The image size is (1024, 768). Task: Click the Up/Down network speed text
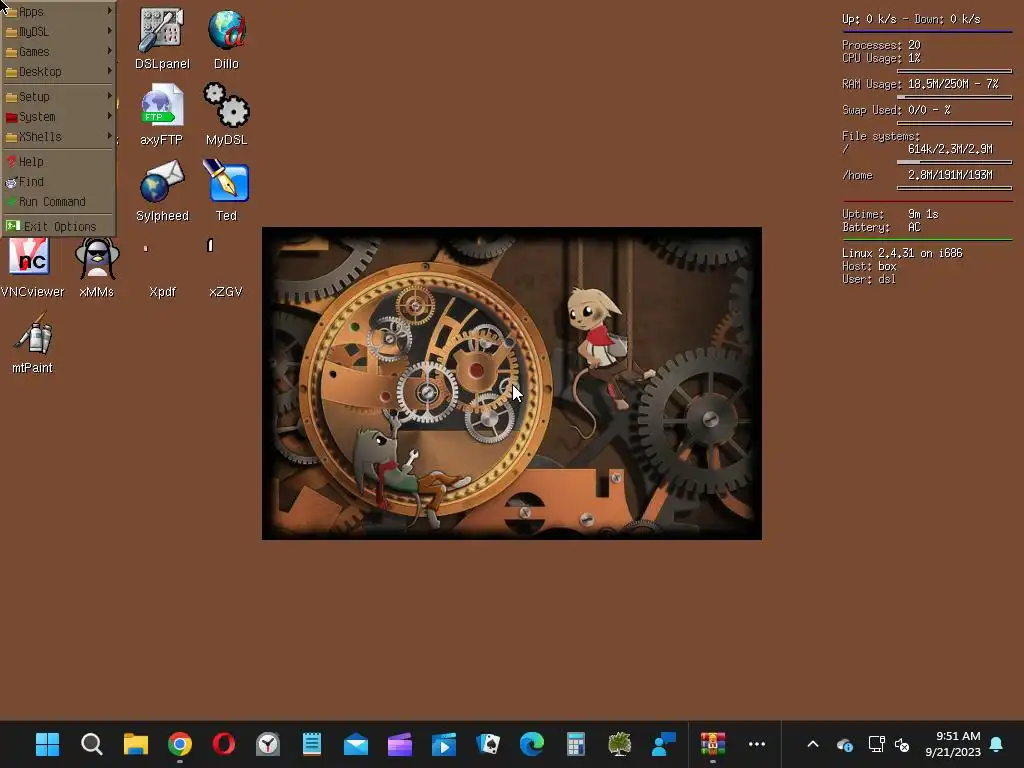(911, 19)
